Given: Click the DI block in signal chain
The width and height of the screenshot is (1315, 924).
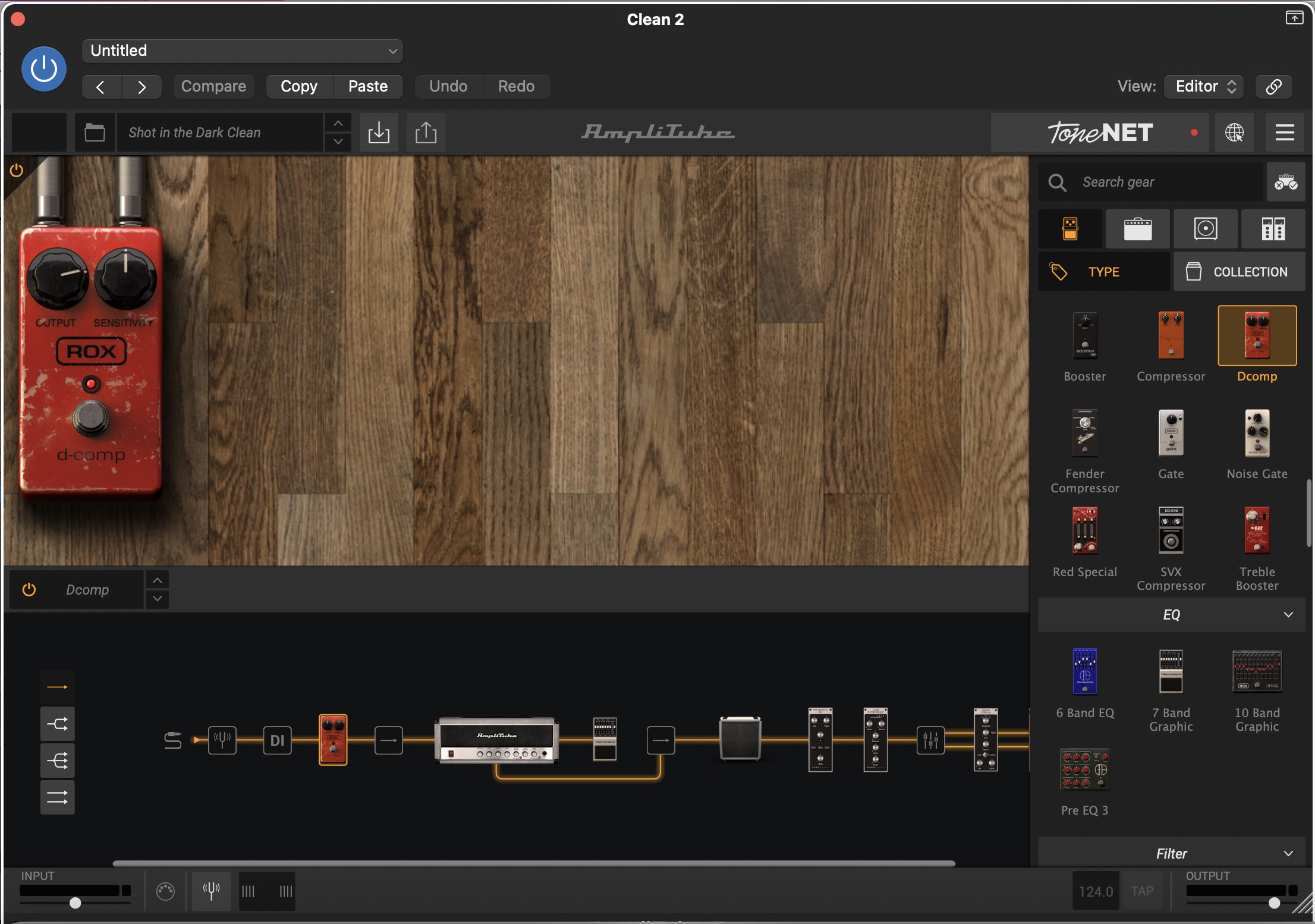Looking at the screenshot, I should click(277, 740).
